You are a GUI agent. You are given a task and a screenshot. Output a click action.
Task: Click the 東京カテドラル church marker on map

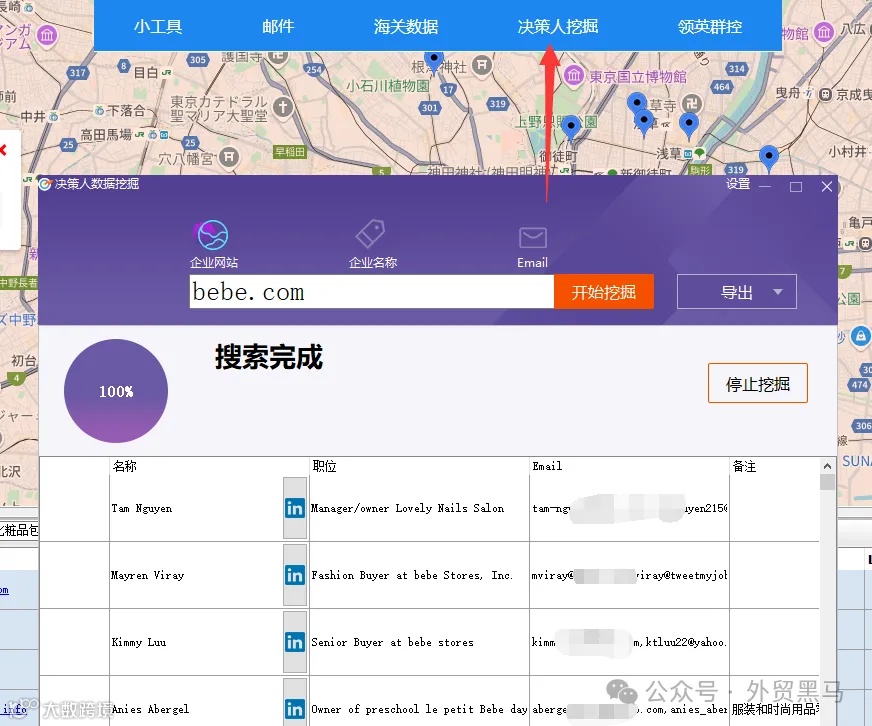click(x=283, y=106)
